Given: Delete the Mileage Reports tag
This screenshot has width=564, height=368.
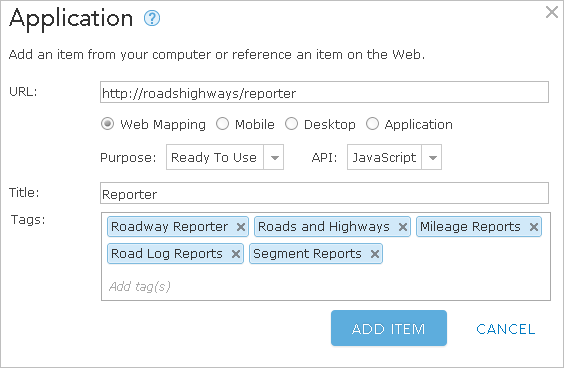Looking at the screenshot, I should [533, 227].
